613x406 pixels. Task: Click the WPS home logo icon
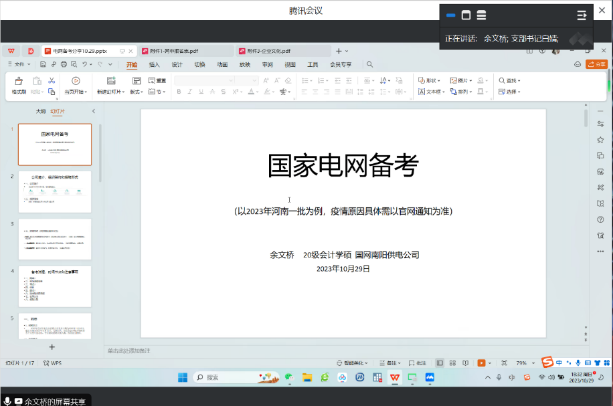tap(11, 50)
